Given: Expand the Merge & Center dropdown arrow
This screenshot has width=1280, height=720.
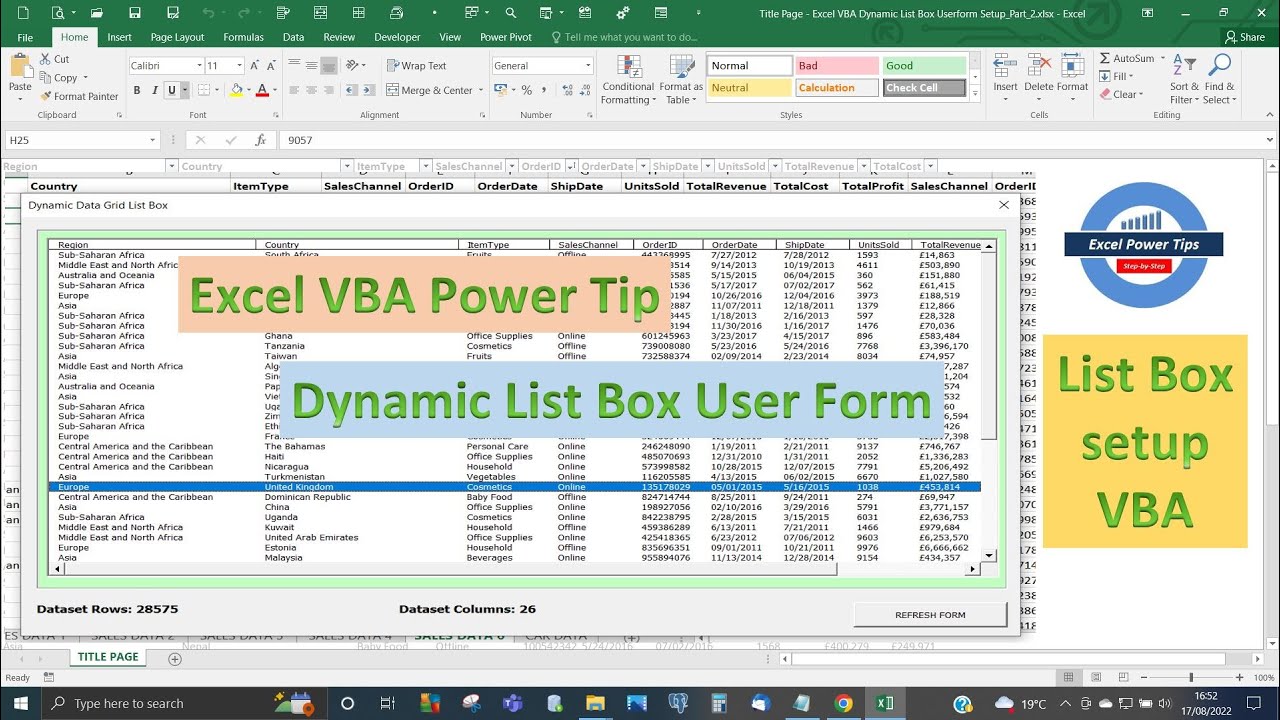Looking at the screenshot, I should (481, 90).
